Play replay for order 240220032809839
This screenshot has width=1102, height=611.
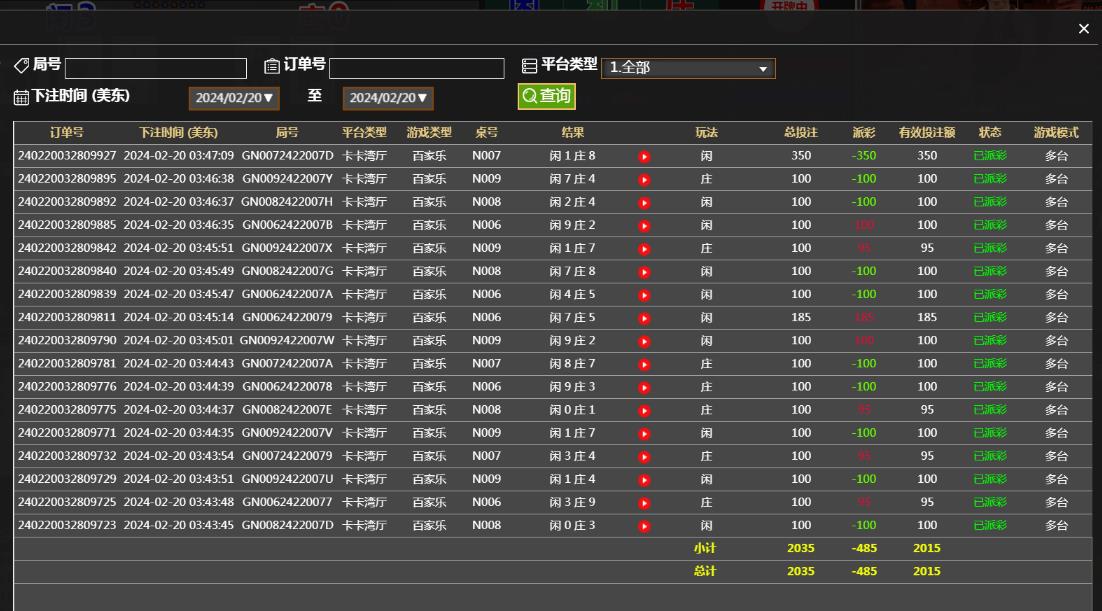pyautogui.click(x=644, y=295)
